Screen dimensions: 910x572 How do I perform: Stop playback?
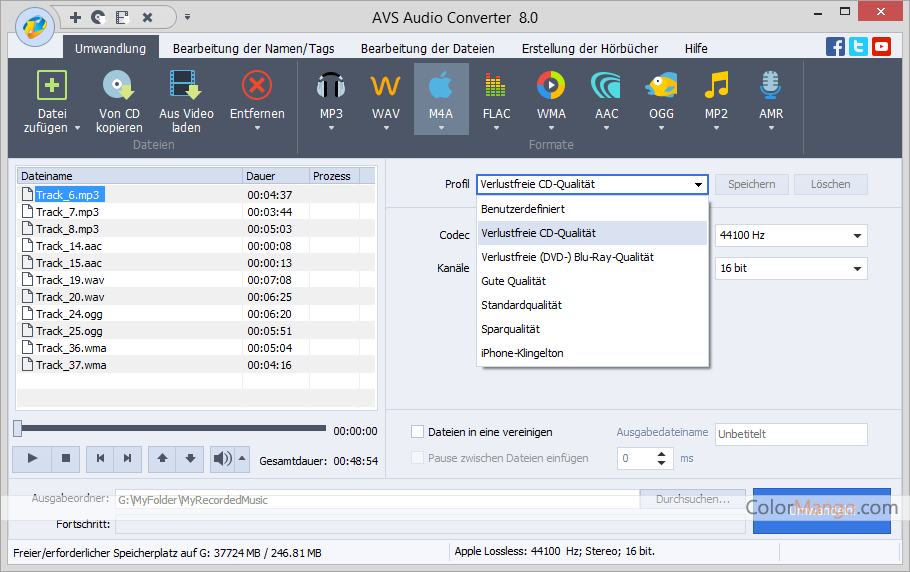coord(66,458)
